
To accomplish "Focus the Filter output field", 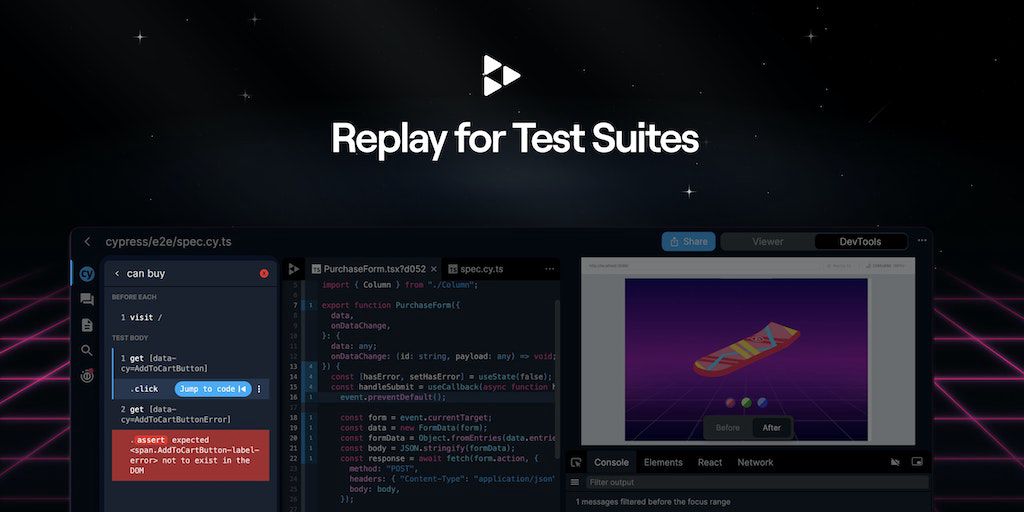I will point(756,482).
